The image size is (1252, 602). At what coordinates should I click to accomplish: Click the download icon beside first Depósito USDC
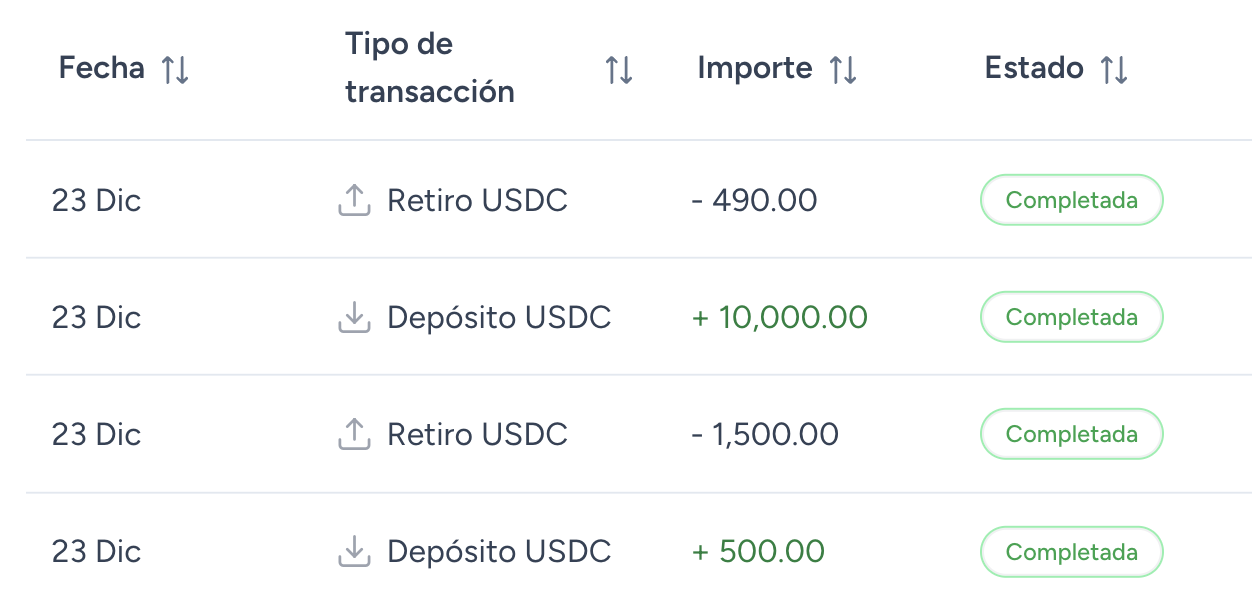353,316
